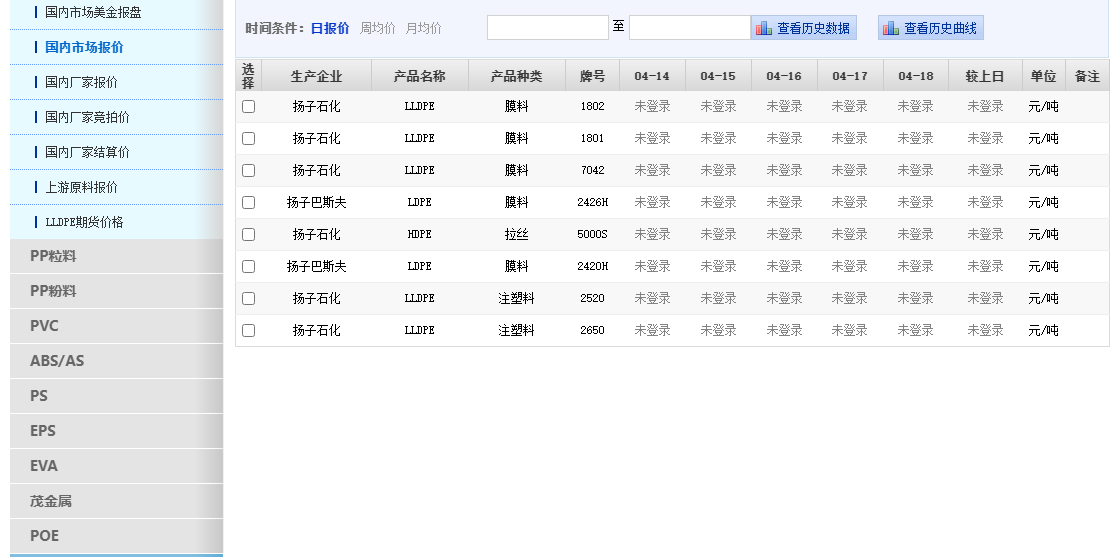This screenshot has height=557, width=1116.
Task: Open 国内厂家竞拍价 sidebar item
Action: [87, 117]
